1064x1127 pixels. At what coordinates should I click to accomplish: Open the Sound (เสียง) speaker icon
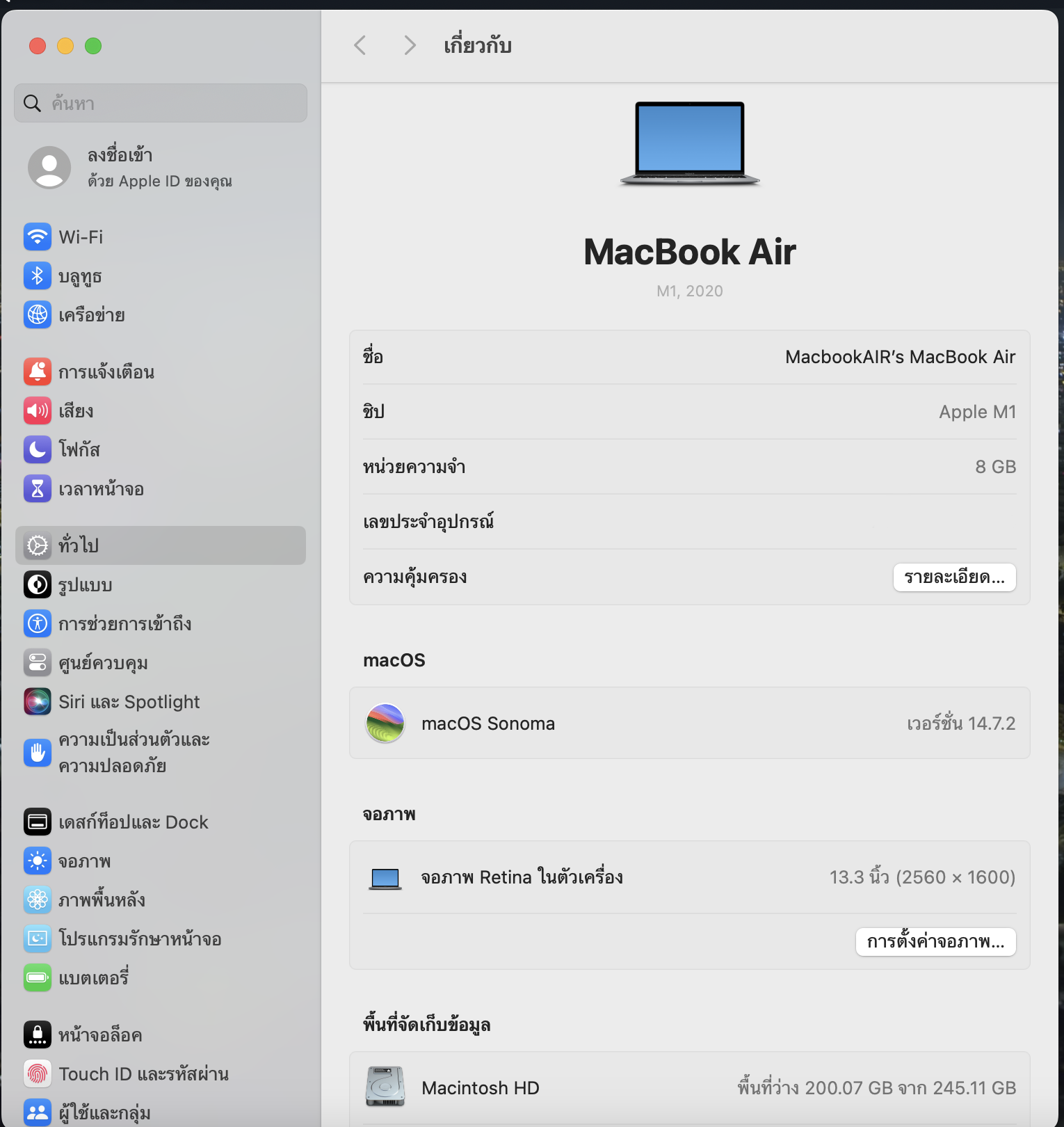[38, 410]
